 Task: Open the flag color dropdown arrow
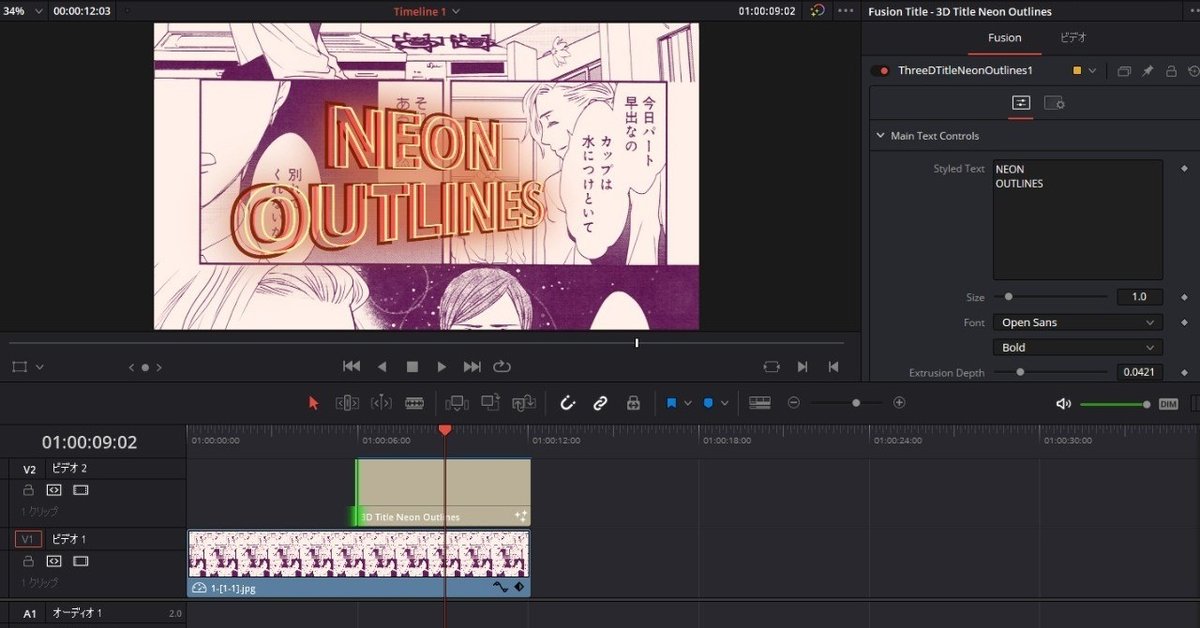pyautogui.click(x=688, y=403)
